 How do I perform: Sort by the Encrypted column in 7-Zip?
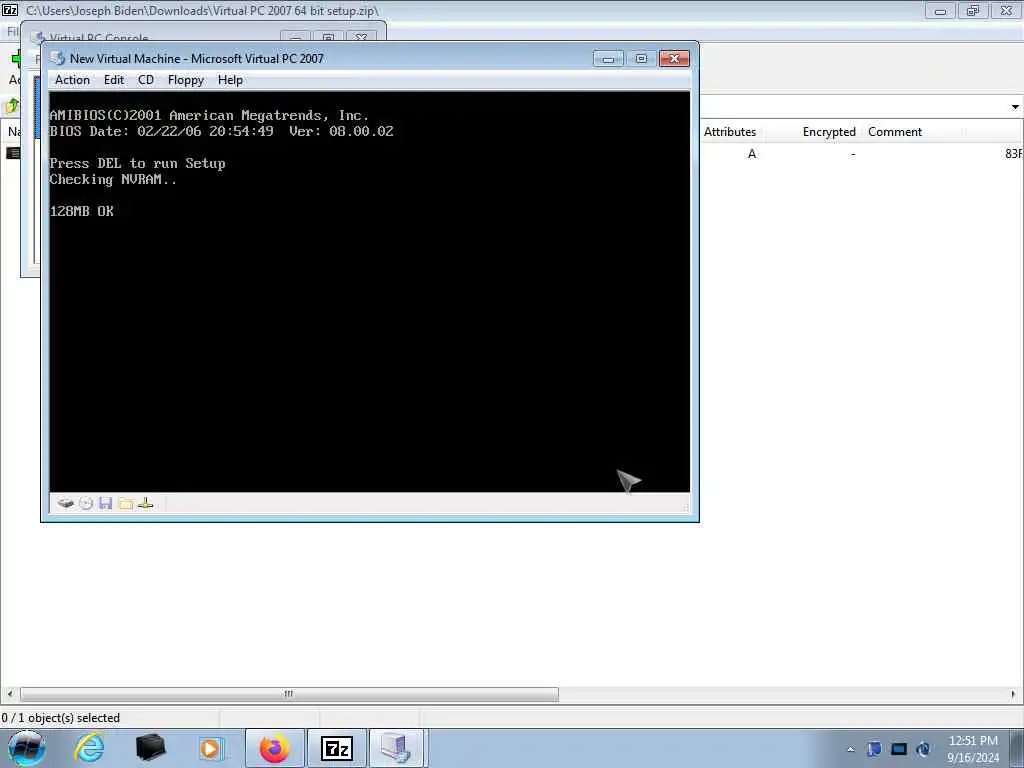(829, 131)
